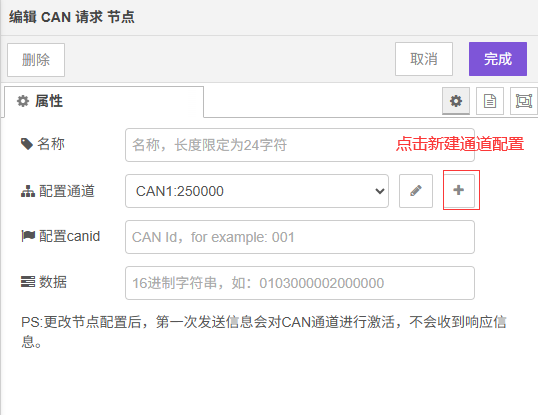Click the 删除 delete button
Image resolution: width=538 pixels, height=415 pixels.
36,60
